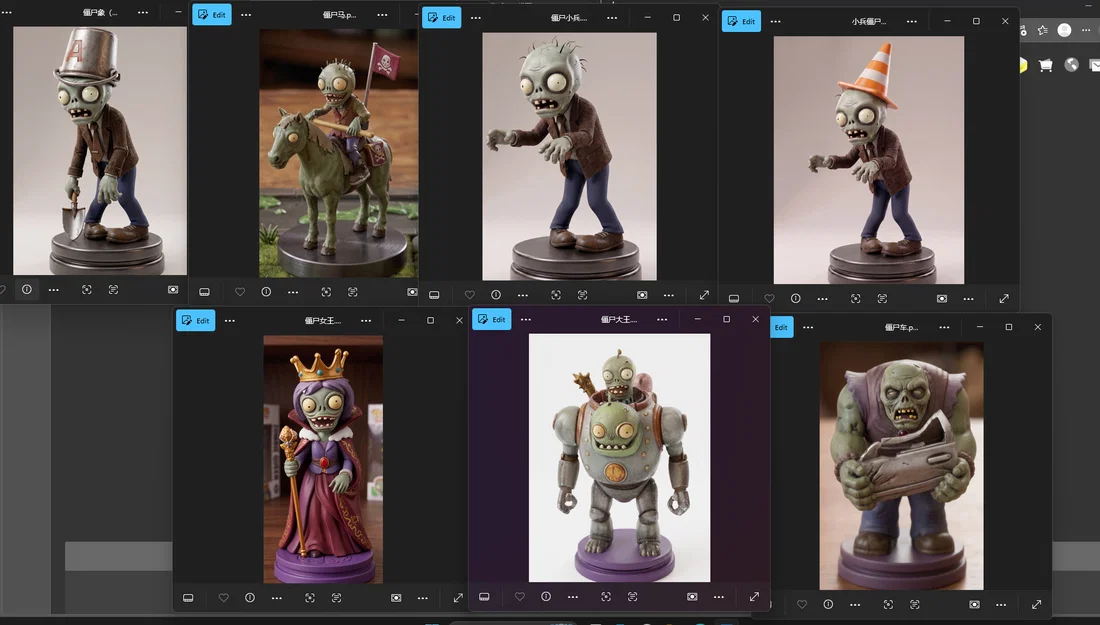Run visual search in 僵尸女王 window
This screenshot has width=1100, height=625.
[x=309, y=598]
